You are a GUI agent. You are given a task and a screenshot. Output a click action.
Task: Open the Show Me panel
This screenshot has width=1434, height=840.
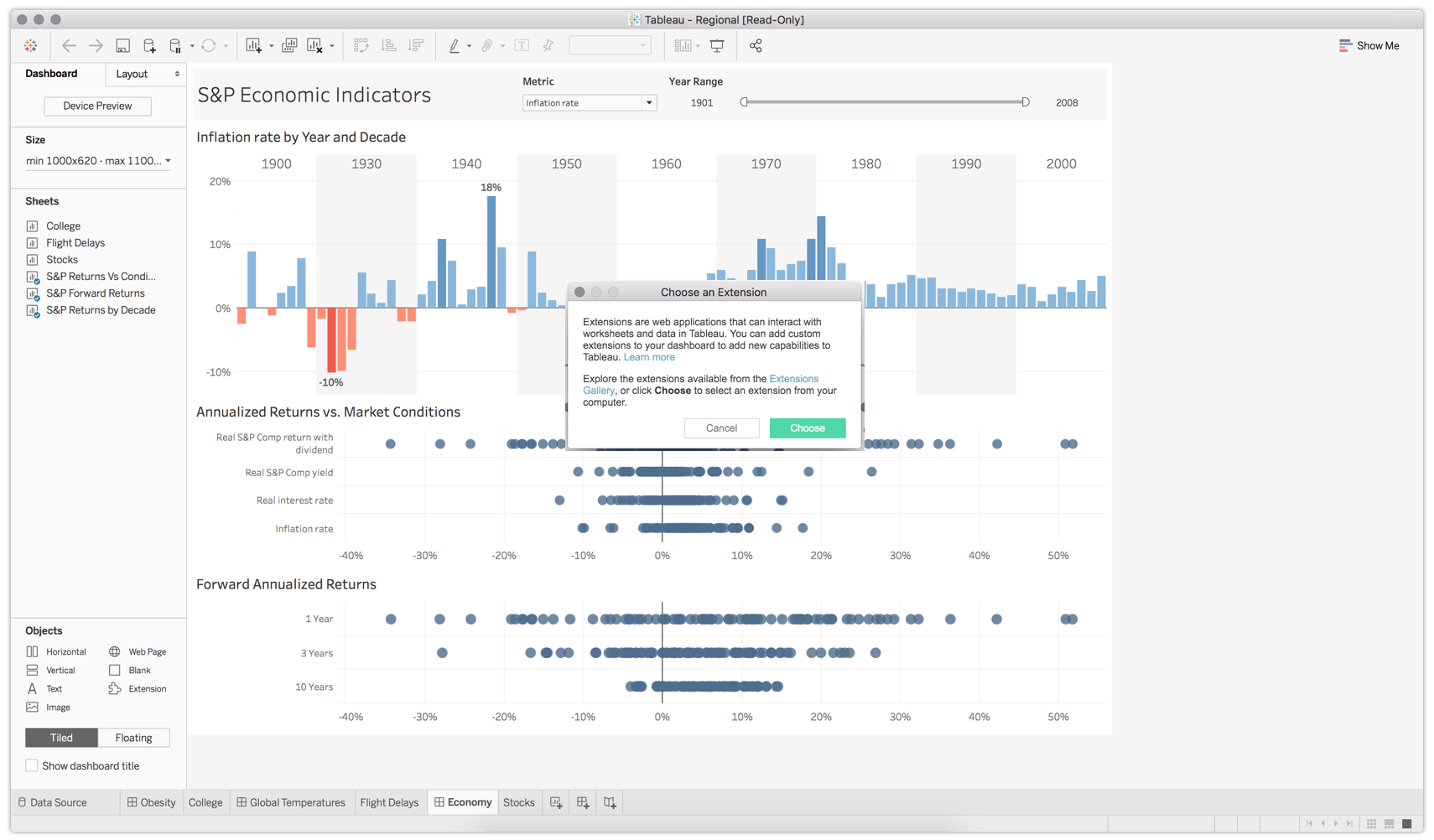[x=1369, y=45]
